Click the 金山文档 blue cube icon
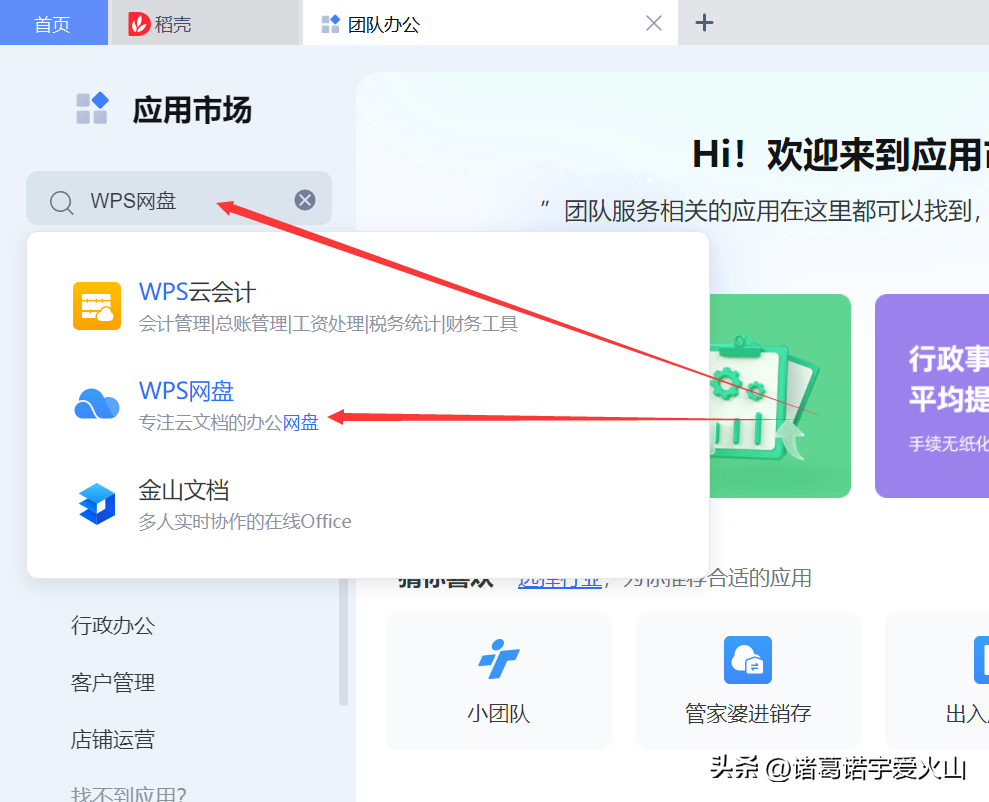 click(x=97, y=503)
